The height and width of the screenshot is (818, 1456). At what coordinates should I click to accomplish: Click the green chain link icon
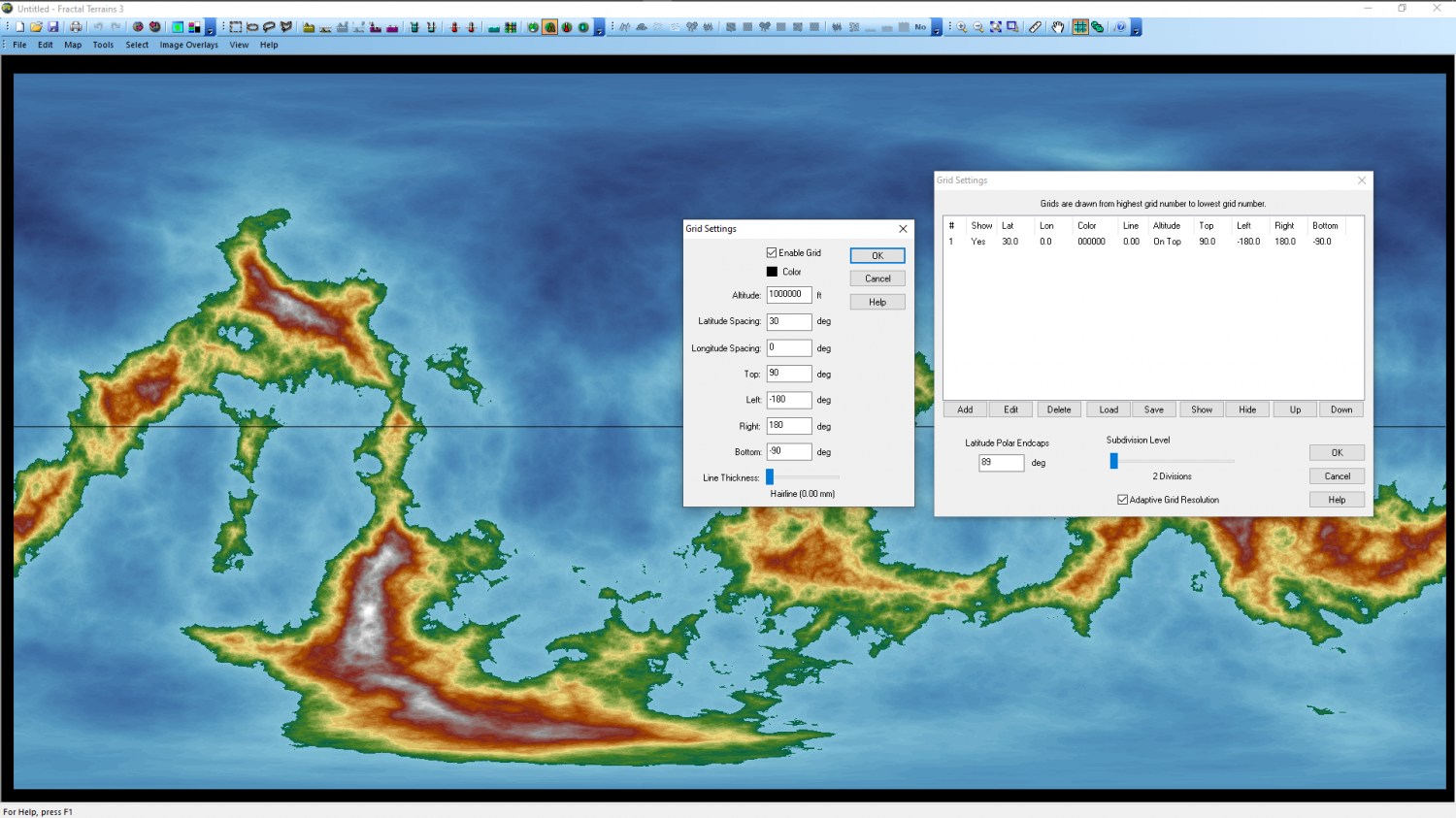[x=1098, y=27]
